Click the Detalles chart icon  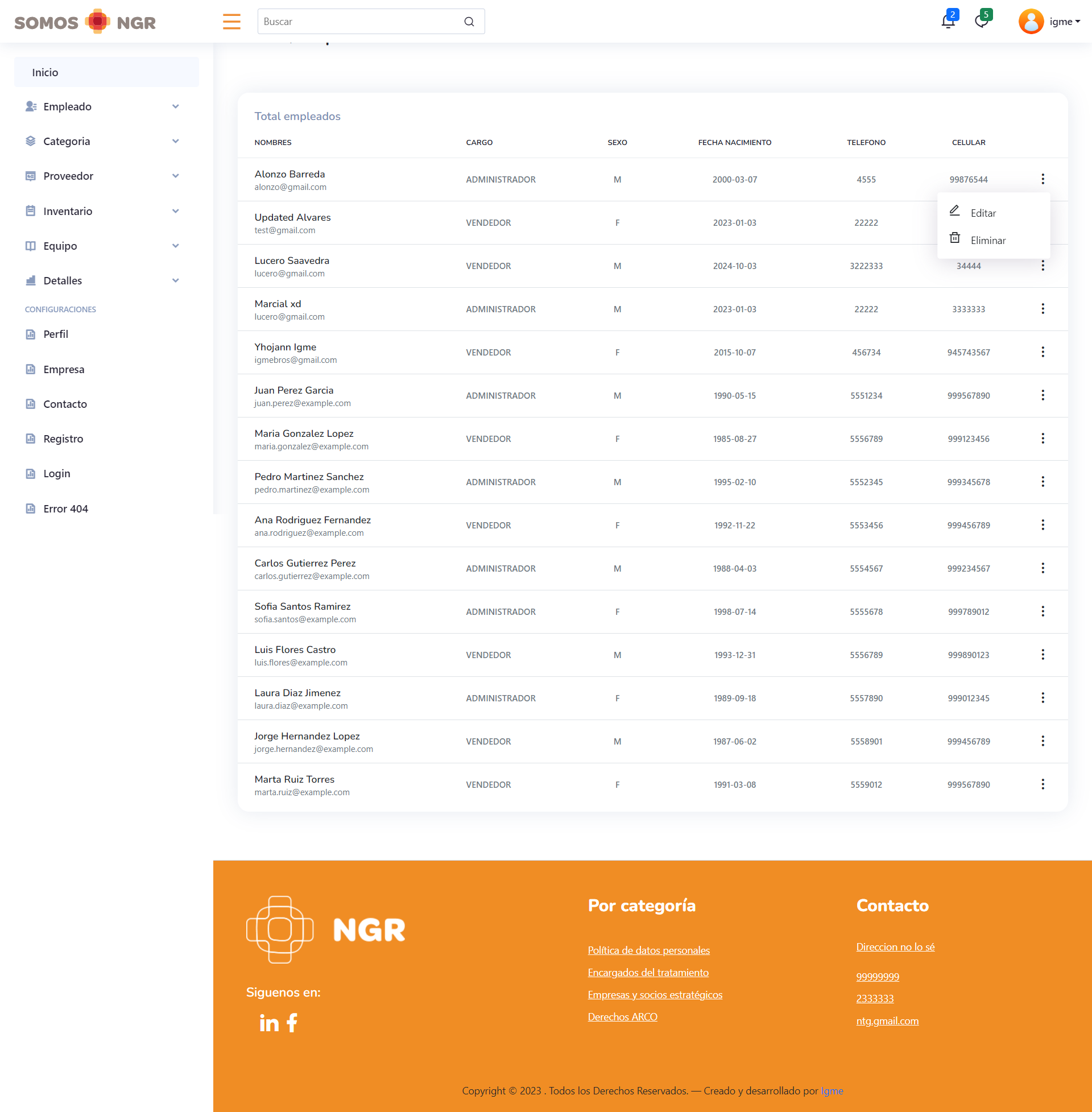[x=30, y=280]
